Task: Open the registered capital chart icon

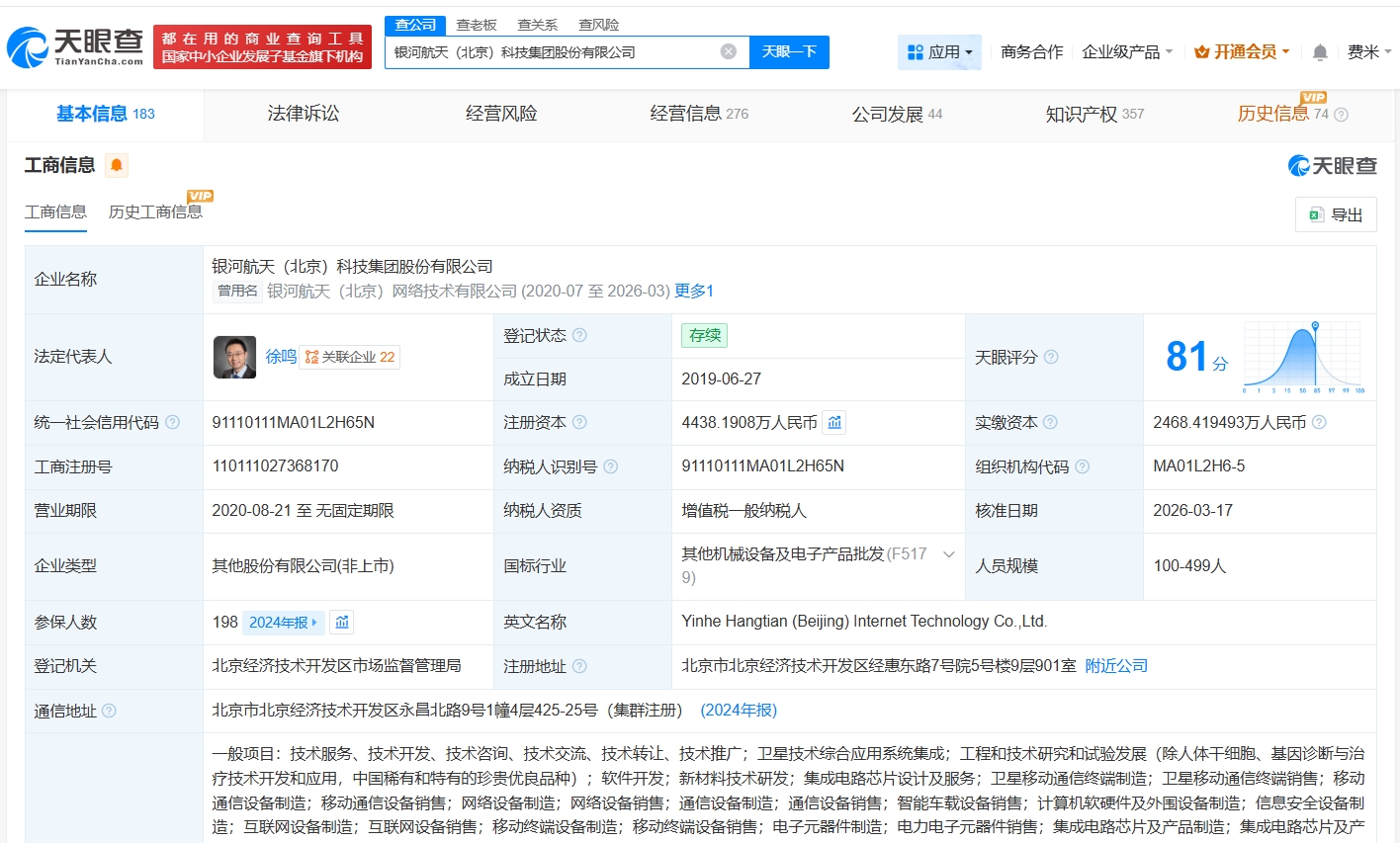Action: (834, 423)
